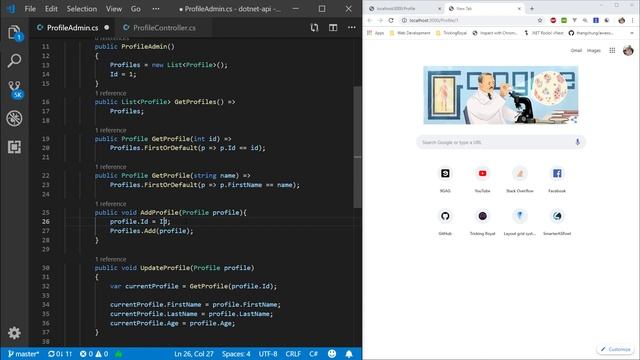Open Chrome's three-dot menu
Viewport: 640px width, 360px height.
633,20
